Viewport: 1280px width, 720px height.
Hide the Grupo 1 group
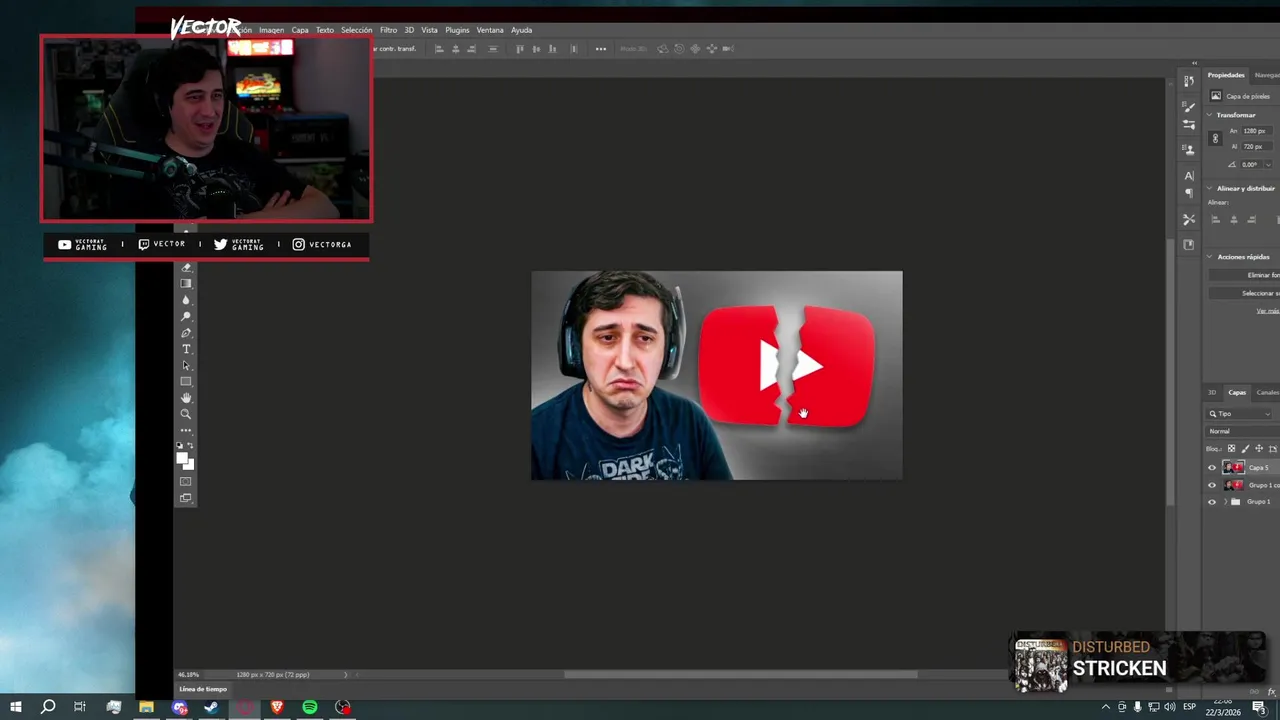pos(1212,502)
